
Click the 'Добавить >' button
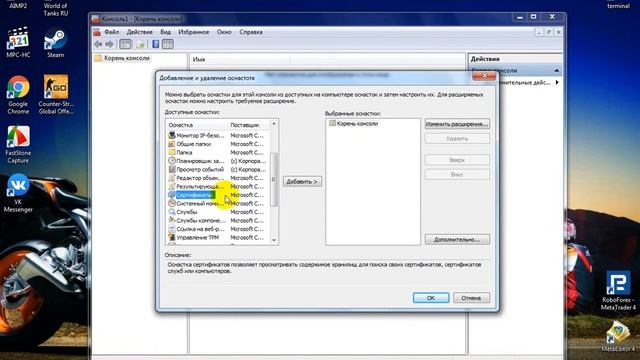click(302, 181)
